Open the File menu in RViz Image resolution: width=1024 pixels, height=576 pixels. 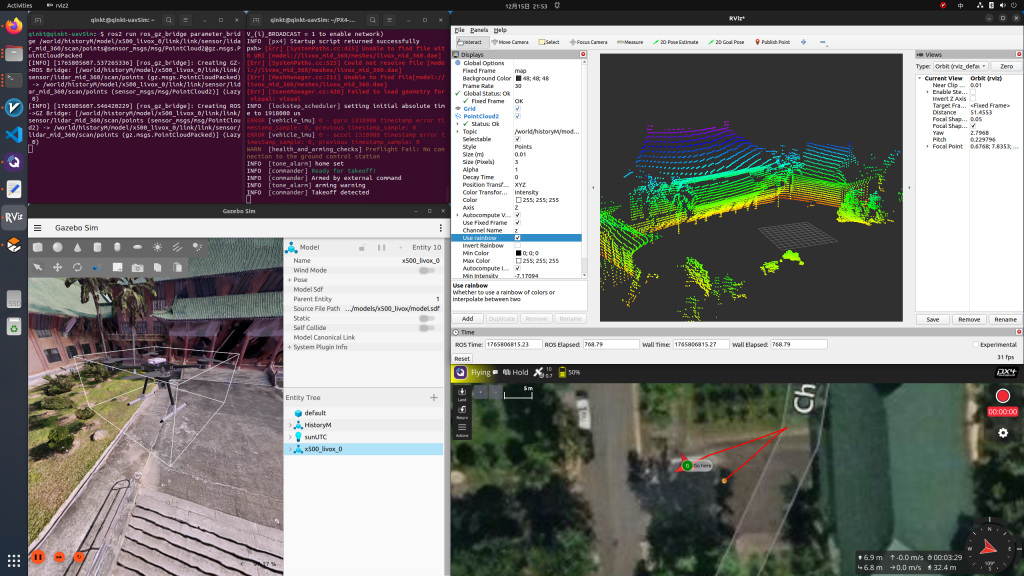point(459,30)
